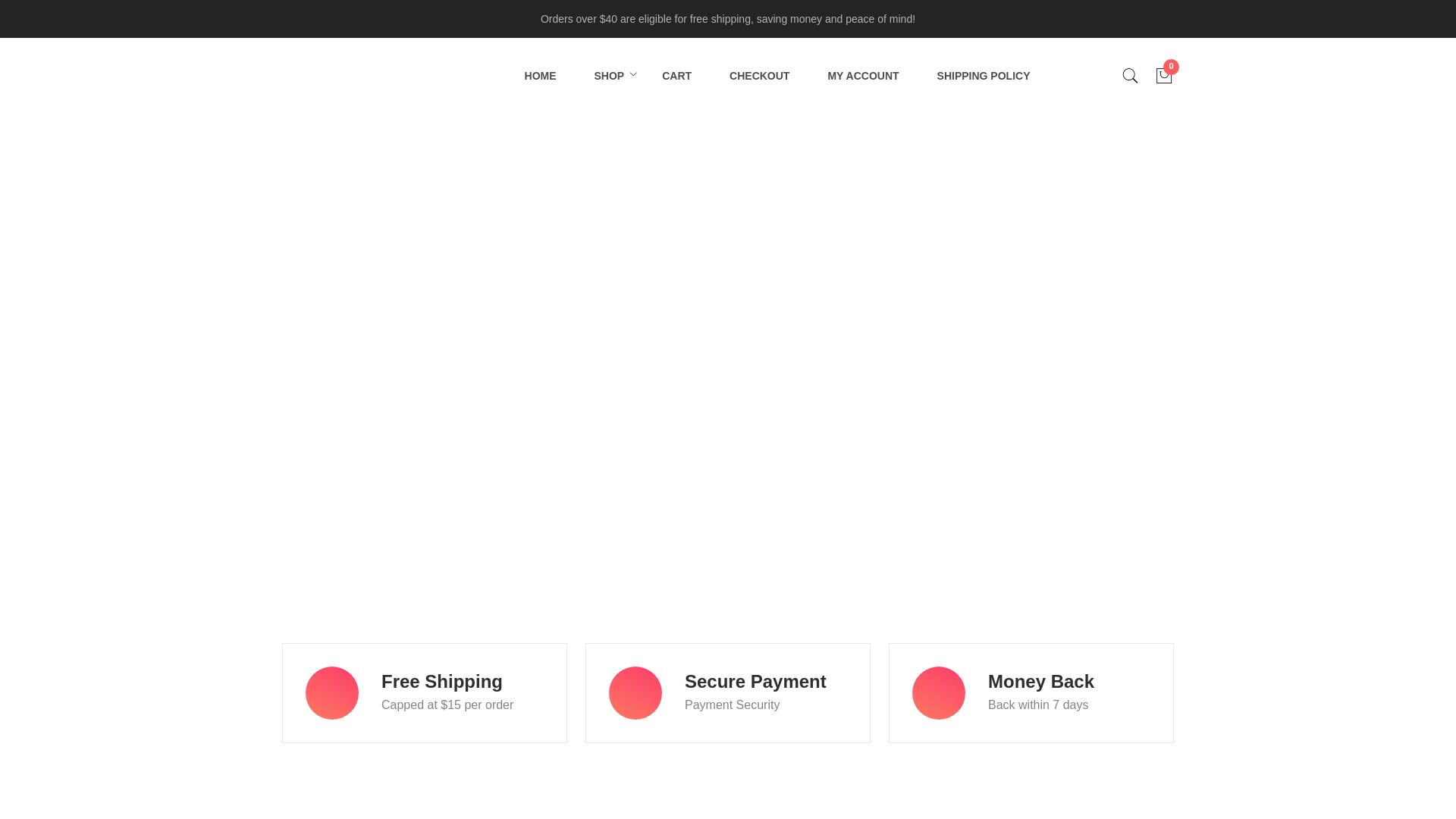The image size is (1456, 819).
Task: Click 'Capped at $15 per order' text
Action: click(447, 705)
